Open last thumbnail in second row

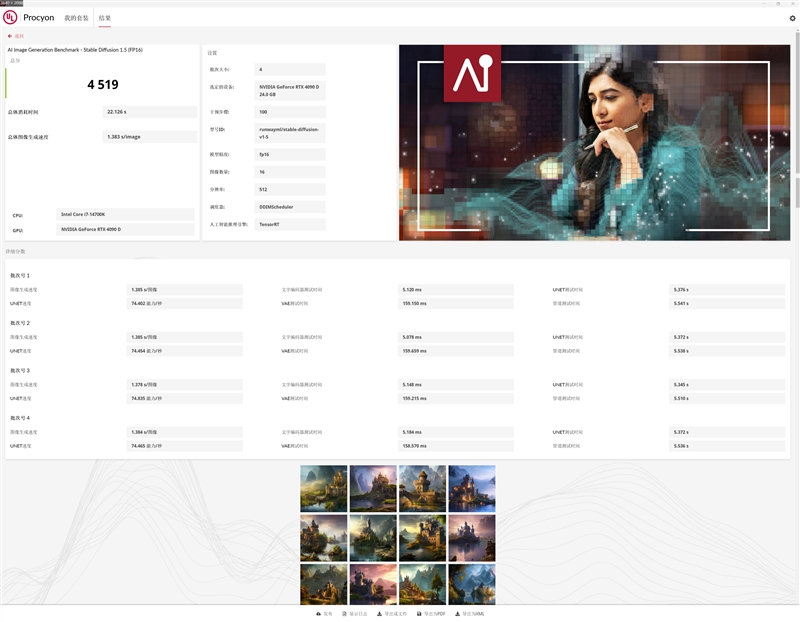pyautogui.click(x=472, y=538)
